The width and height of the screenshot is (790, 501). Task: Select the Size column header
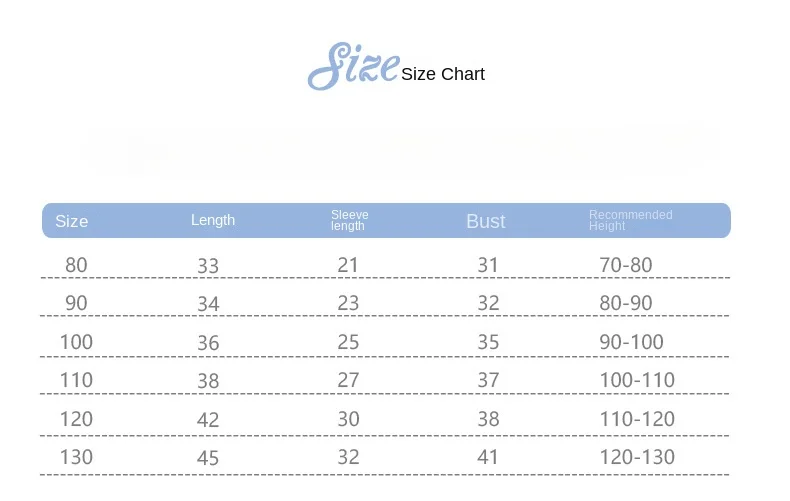pos(72,221)
